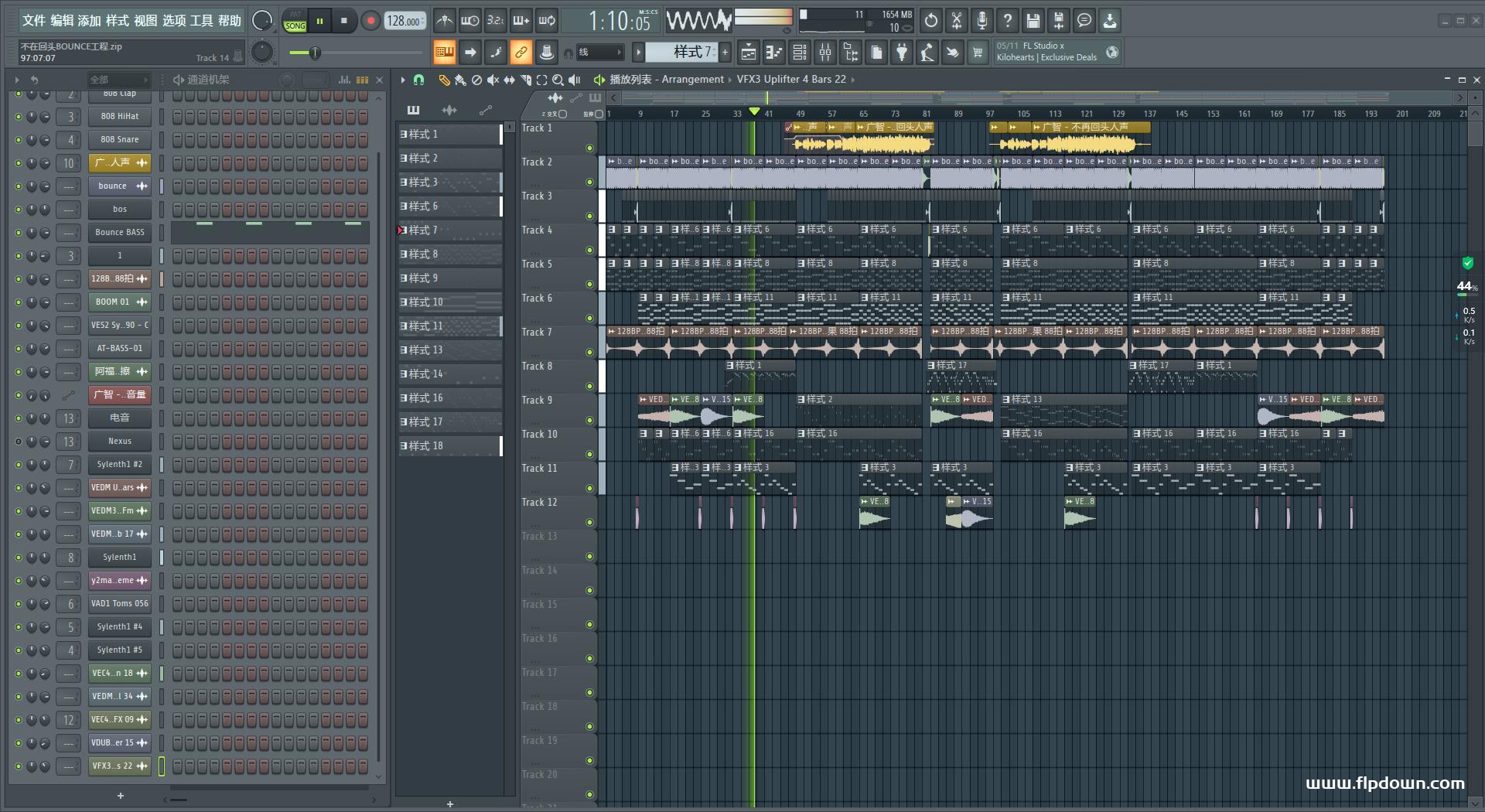Select the delete tool in playlist

(476, 80)
